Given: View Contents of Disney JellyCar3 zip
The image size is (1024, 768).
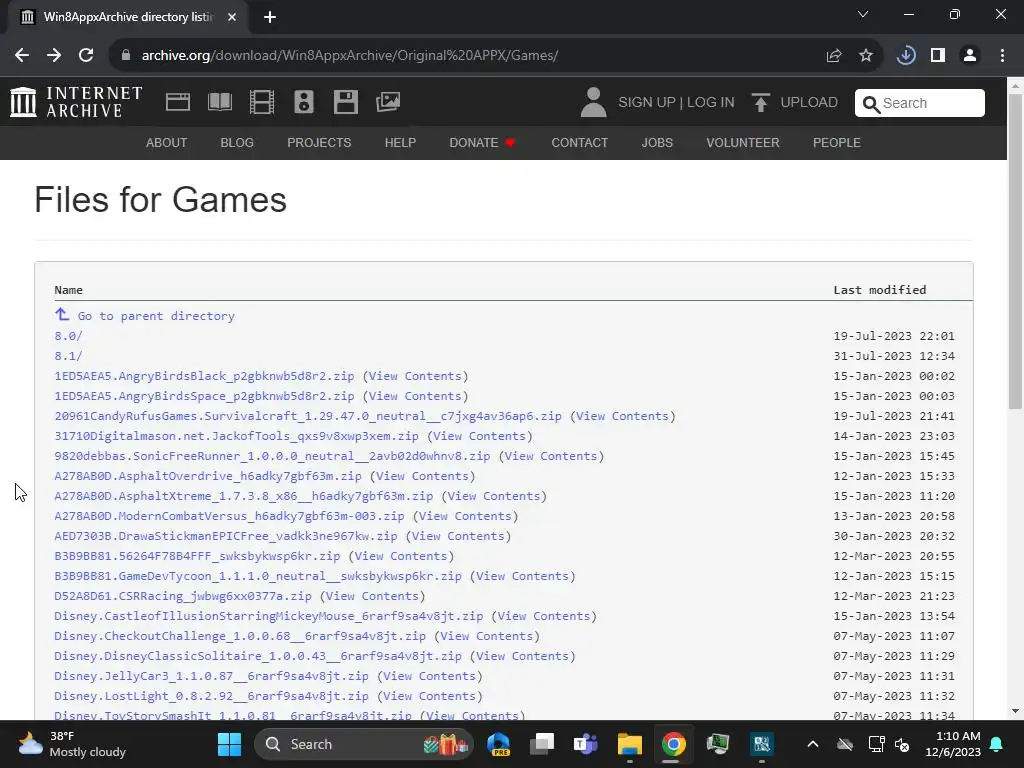Looking at the screenshot, I should [430, 677].
